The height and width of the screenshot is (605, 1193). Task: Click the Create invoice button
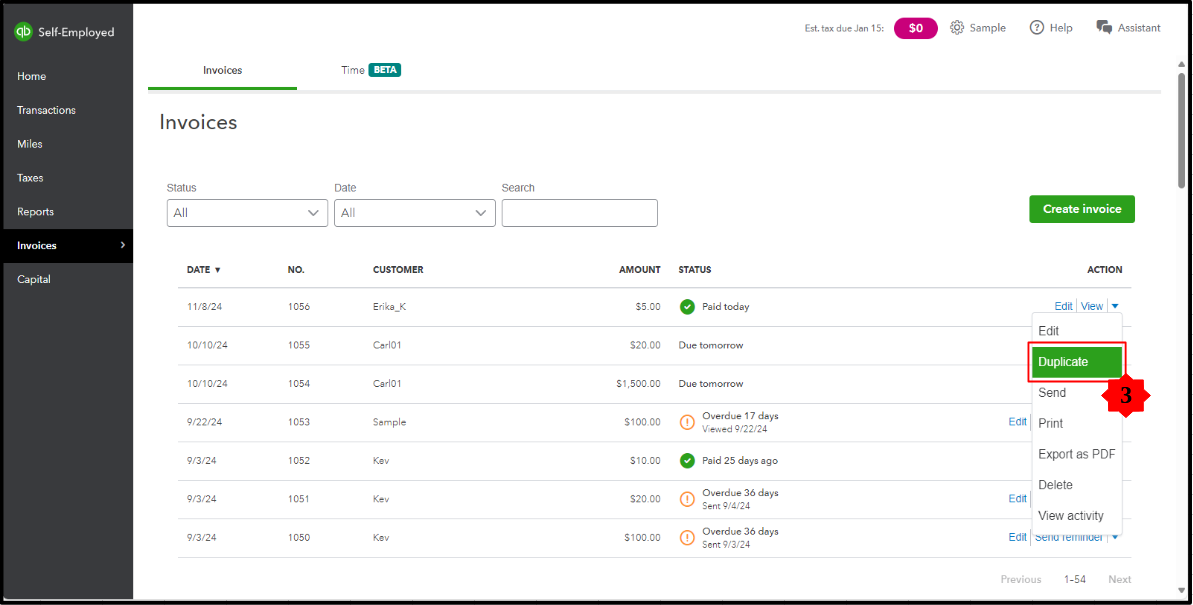(x=1082, y=209)
